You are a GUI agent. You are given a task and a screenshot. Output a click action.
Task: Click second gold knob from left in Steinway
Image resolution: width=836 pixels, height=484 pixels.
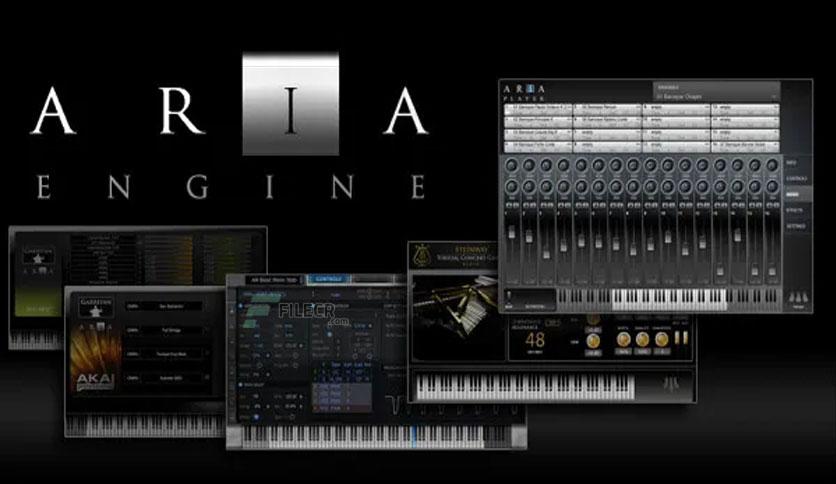tap(623, 340)
